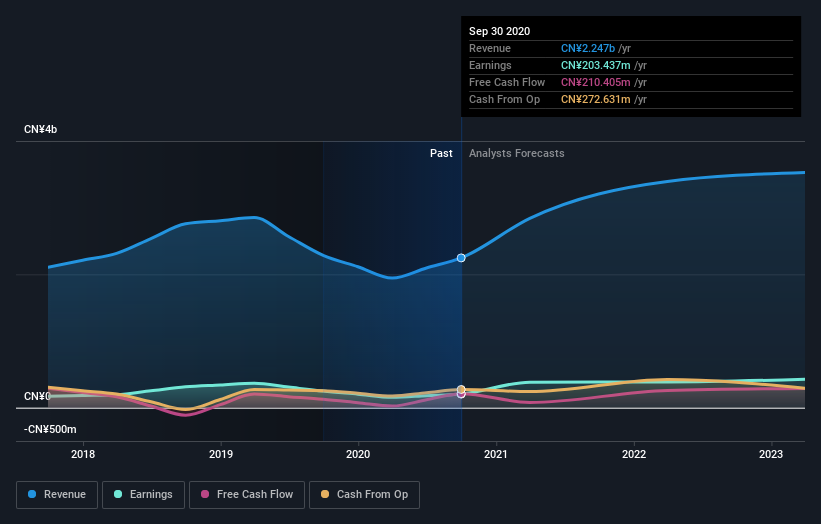Click the CN¥203.437m earnings value

point(595,65)
